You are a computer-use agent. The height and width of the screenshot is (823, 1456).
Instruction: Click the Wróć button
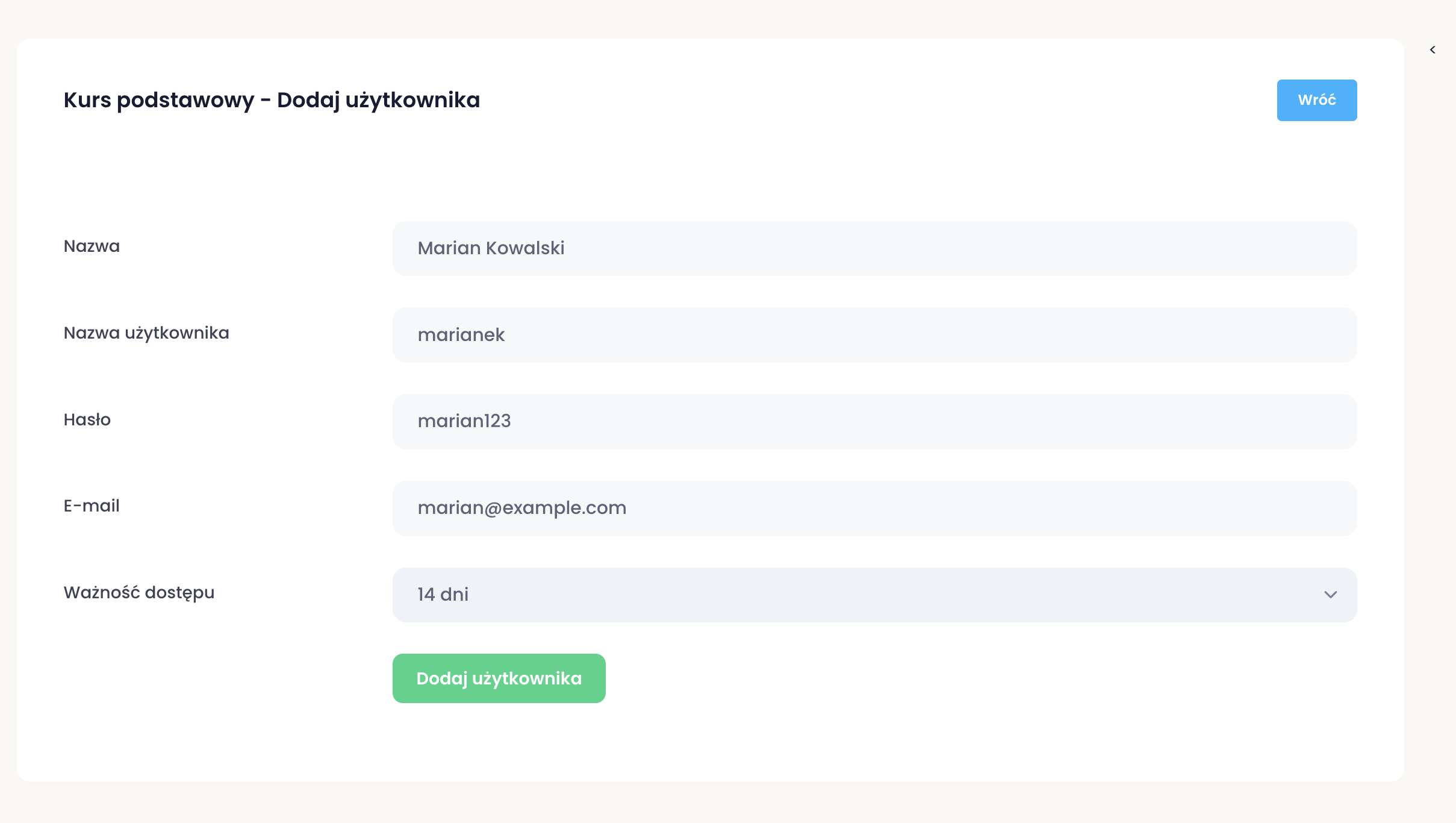[1316, 100]
